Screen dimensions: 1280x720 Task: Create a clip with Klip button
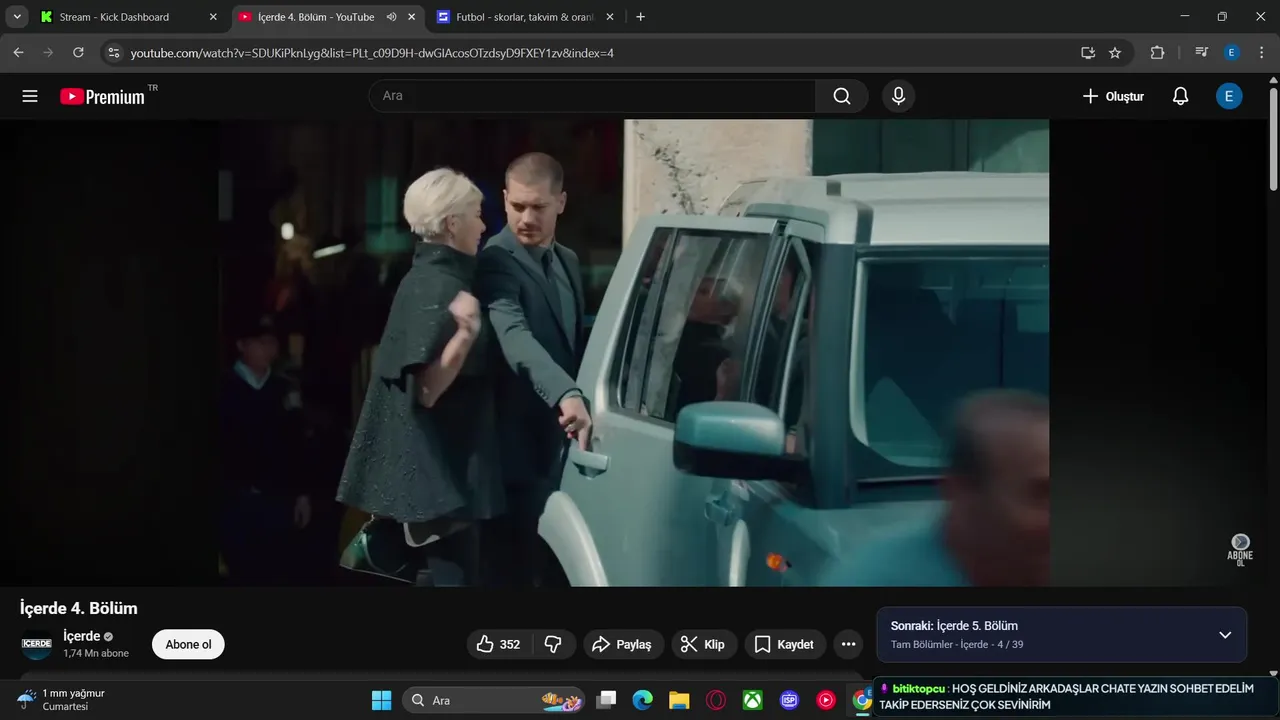(704, 644)
